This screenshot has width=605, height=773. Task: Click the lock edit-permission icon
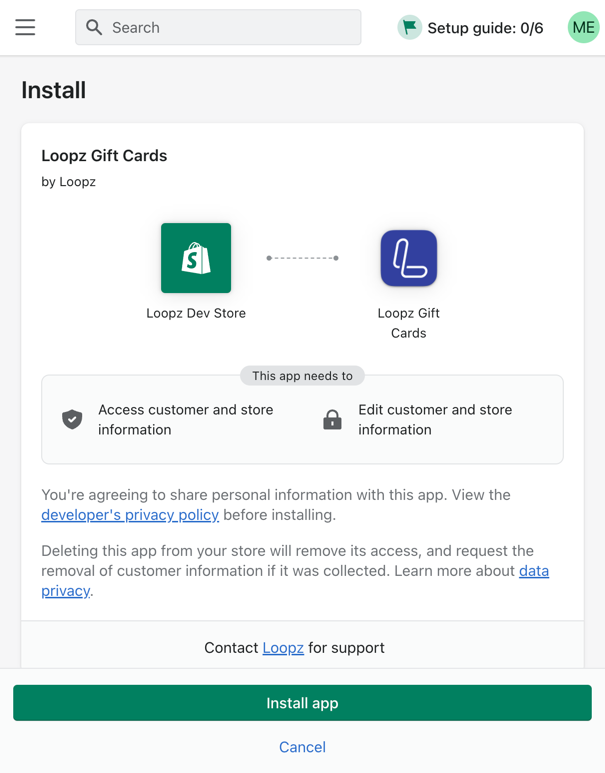[332, 420]
